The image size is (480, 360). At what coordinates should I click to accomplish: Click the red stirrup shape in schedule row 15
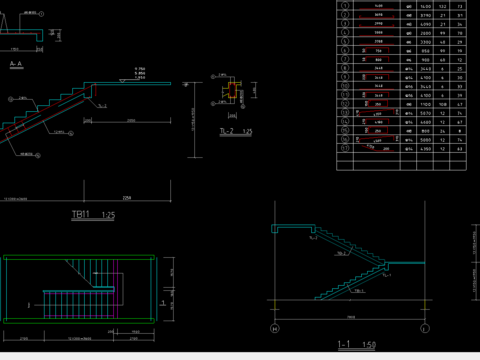377,131
